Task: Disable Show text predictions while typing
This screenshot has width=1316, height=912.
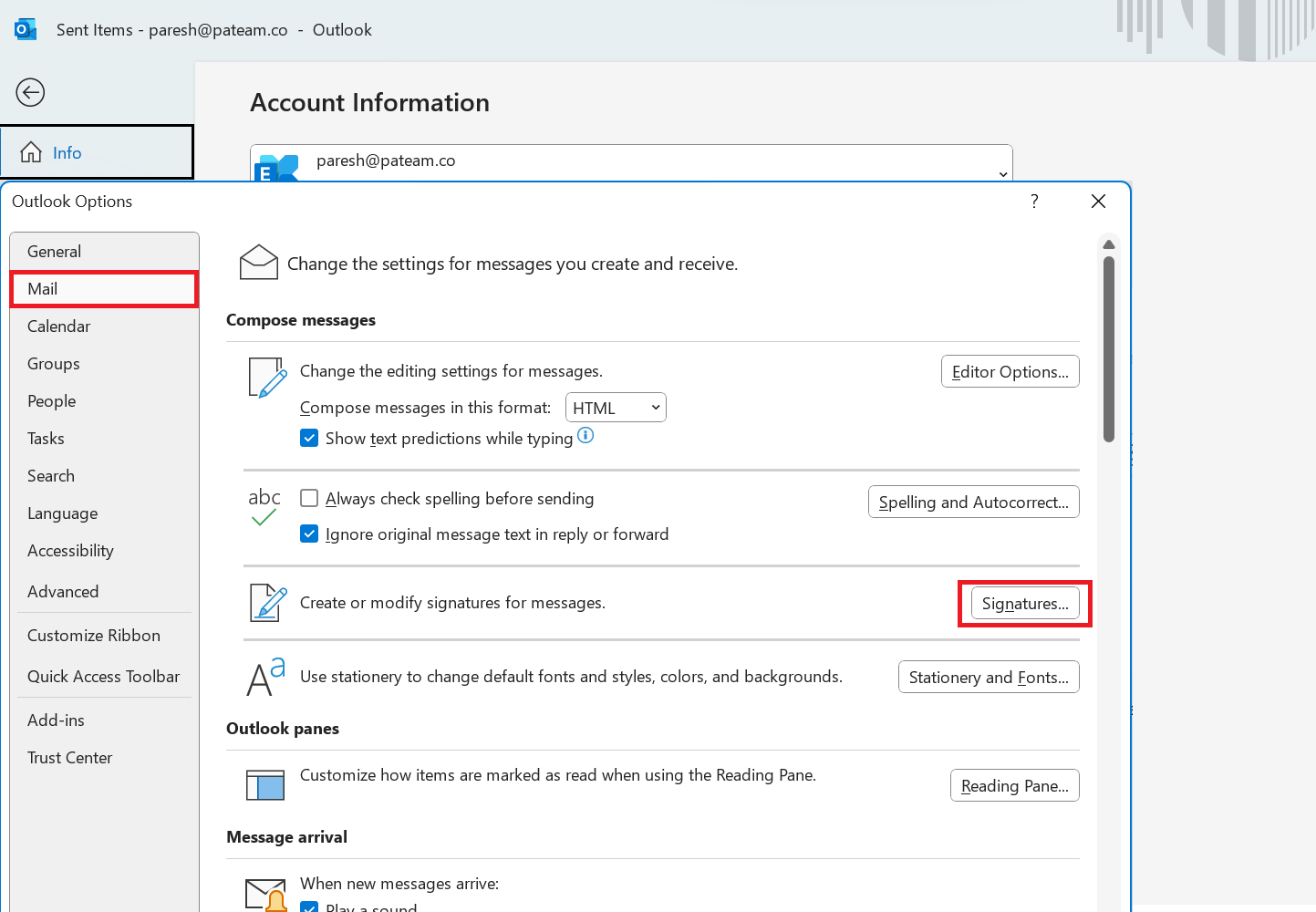Action: click(x=310, y=439)
